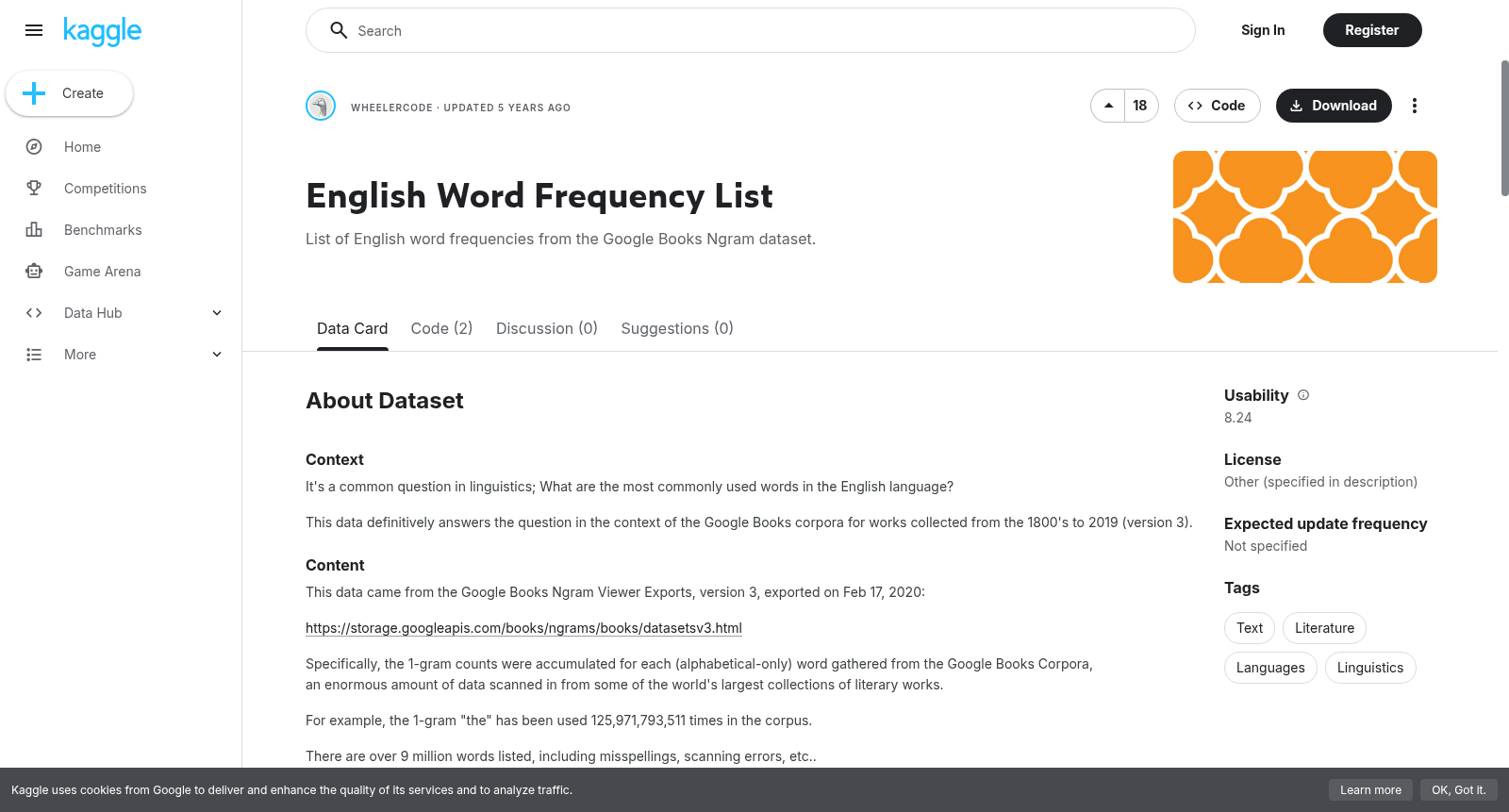The height and width of the screenshot is (812, 1509).
Task: Click the orange dataset cover image
Action: pyautogui.click(x=1304, y=217)
